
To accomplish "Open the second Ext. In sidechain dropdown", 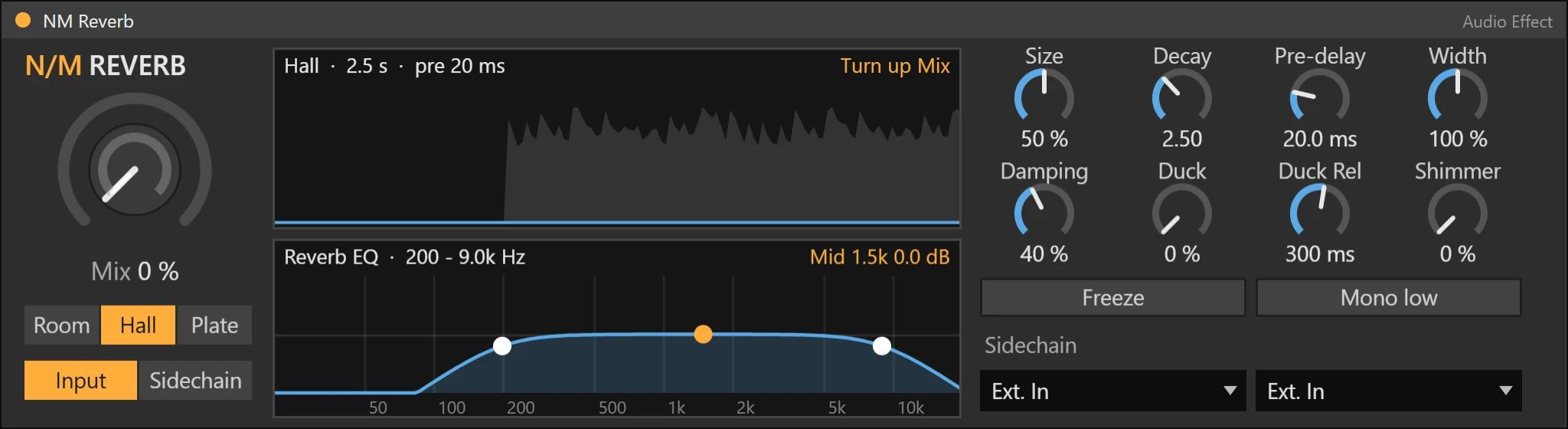I will click(1389, 391).
